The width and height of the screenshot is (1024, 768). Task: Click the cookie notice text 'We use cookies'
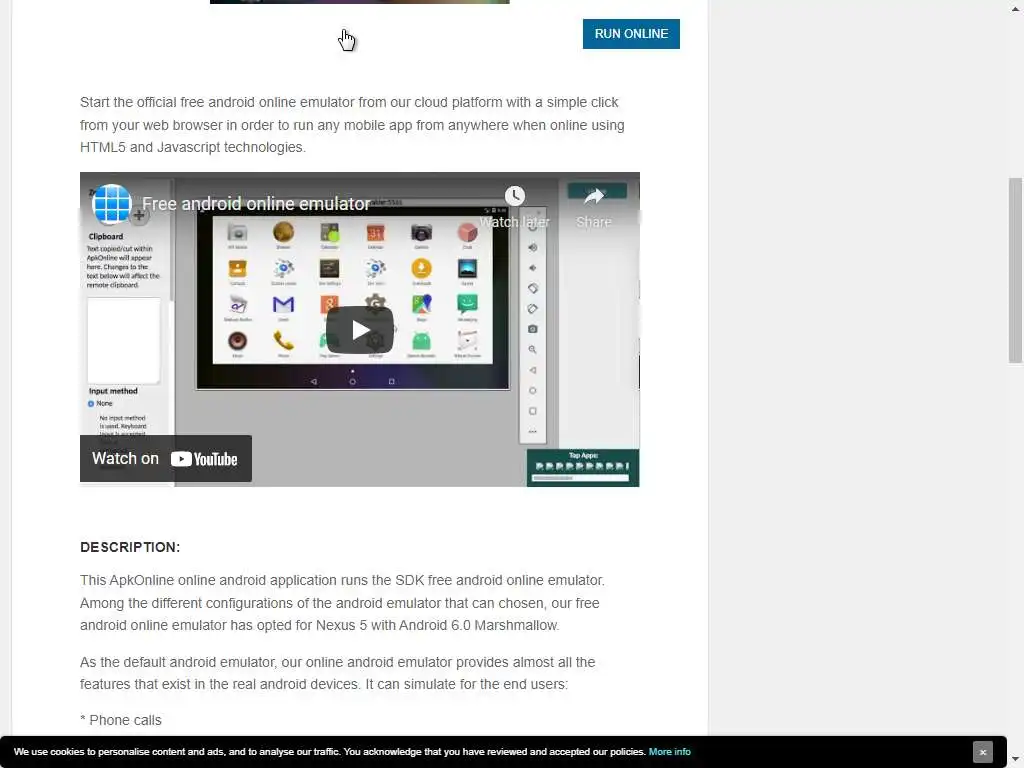(329, 752)
